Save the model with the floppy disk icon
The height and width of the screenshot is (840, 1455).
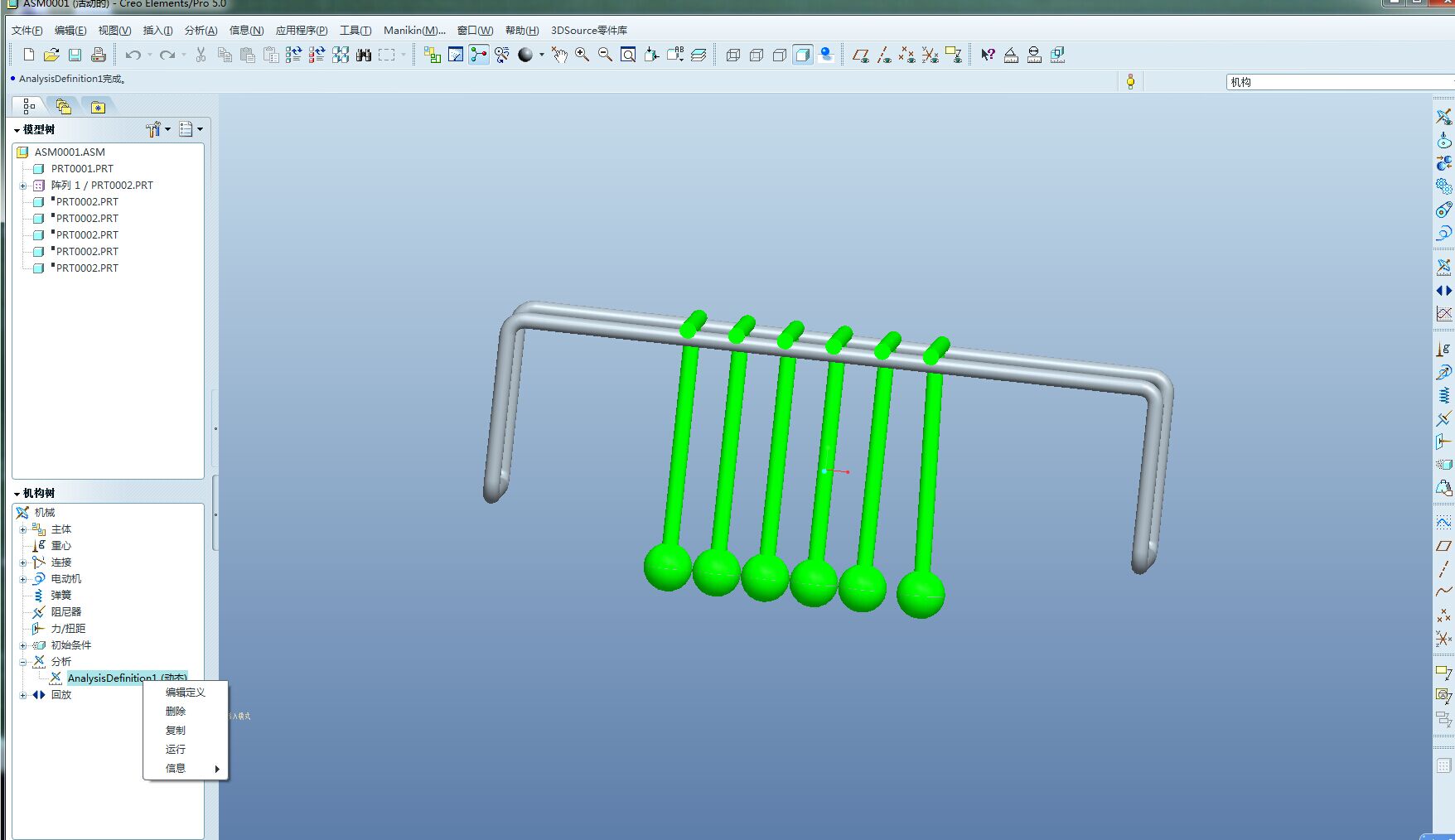(x=75, y=55)
